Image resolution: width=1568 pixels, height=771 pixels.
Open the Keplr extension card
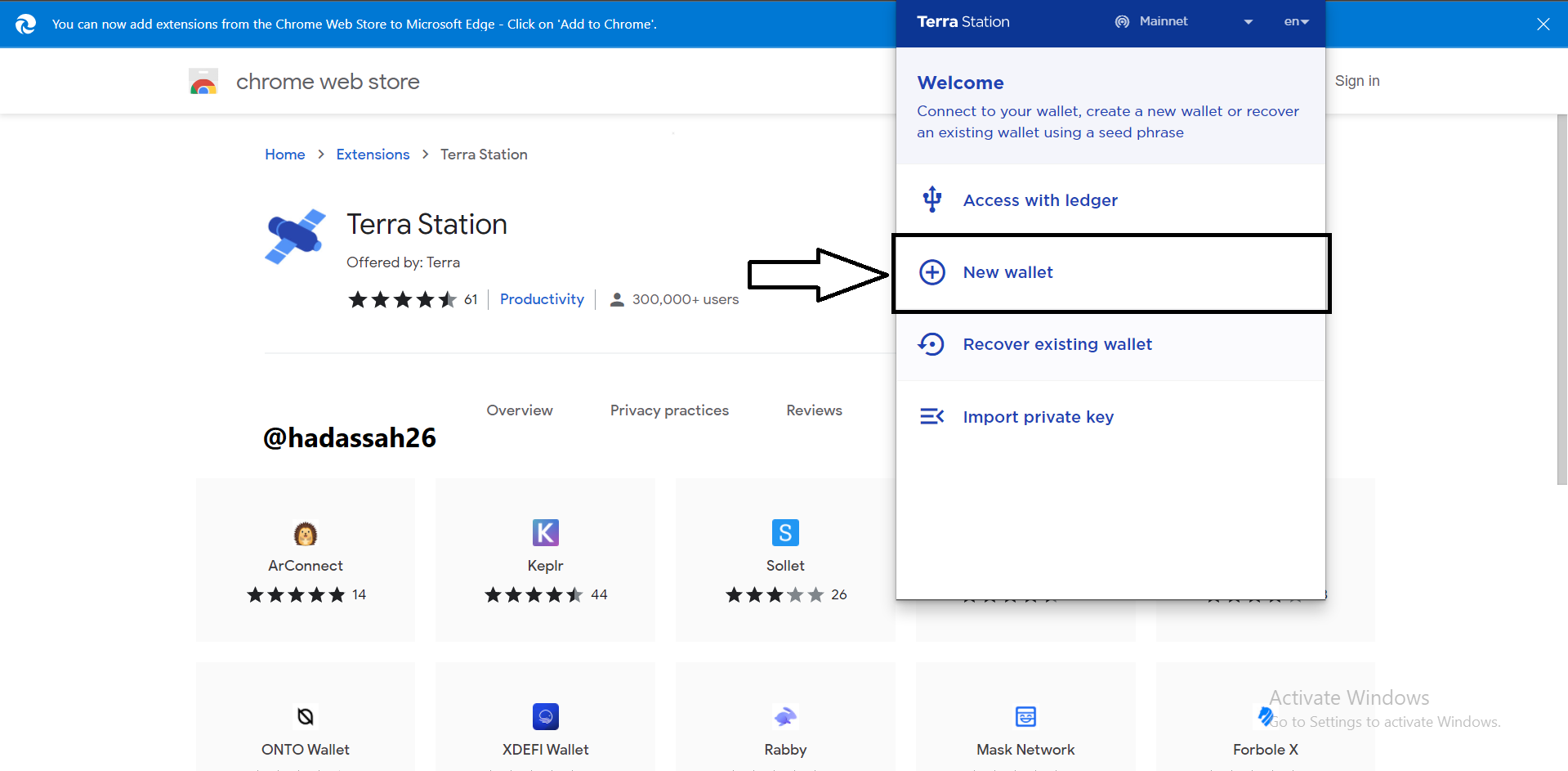(546, 560)
